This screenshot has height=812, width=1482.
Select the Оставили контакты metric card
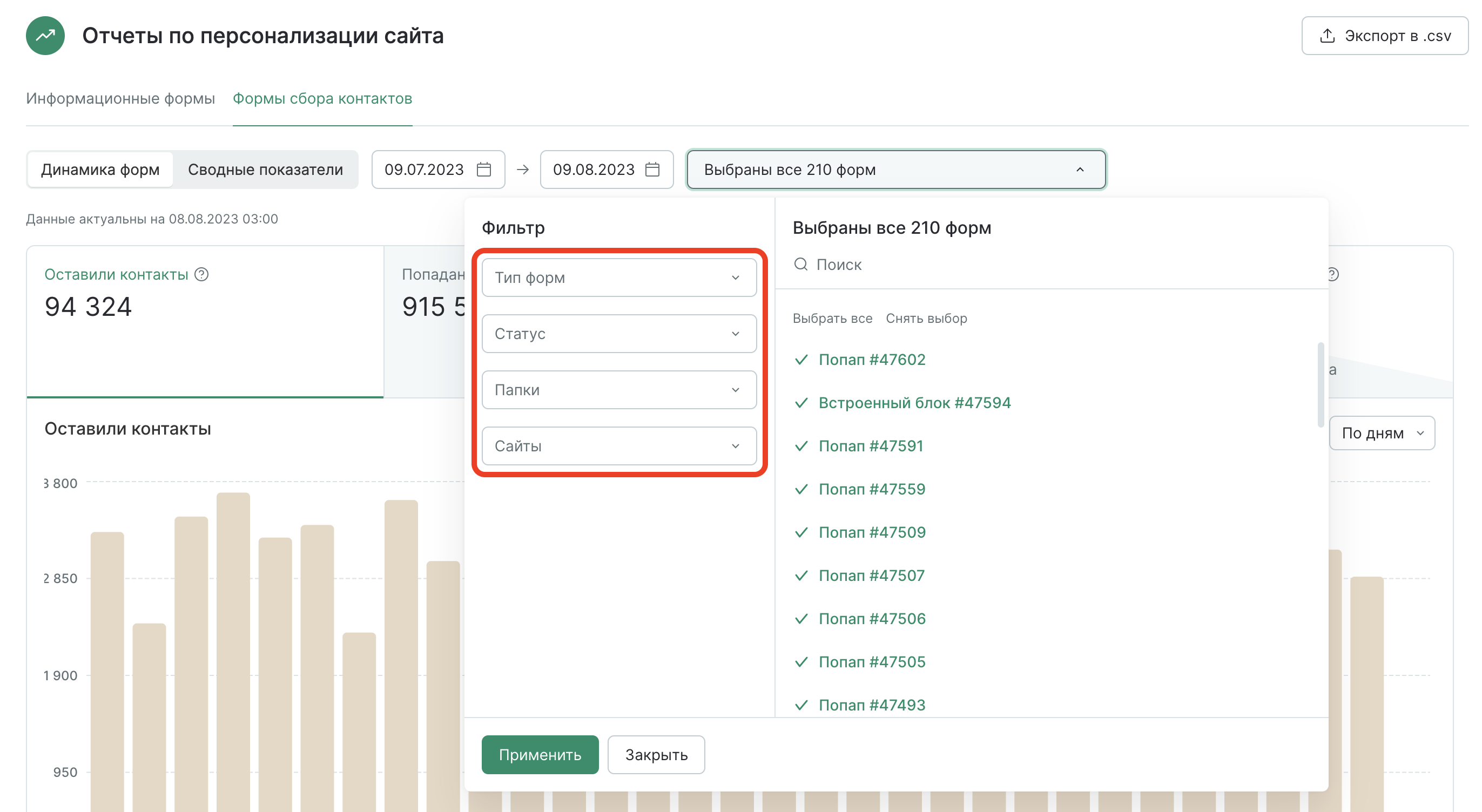(x=205, y=322)
